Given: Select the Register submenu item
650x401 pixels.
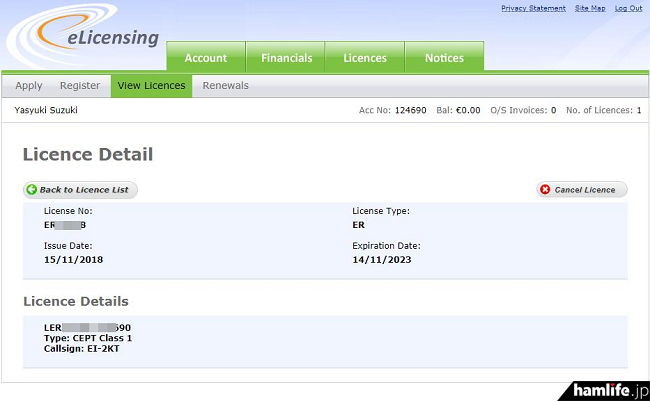Looking at the screenshot, I should (x=80, y=86).
